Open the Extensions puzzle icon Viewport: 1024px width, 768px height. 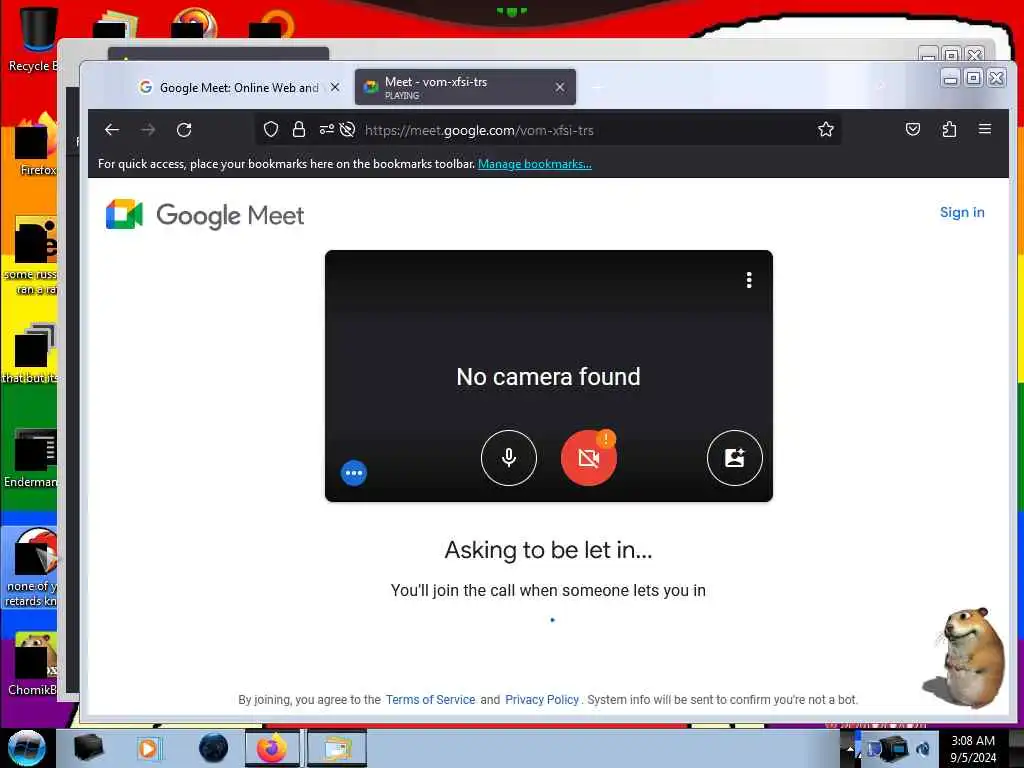click(x=949, y=129)
